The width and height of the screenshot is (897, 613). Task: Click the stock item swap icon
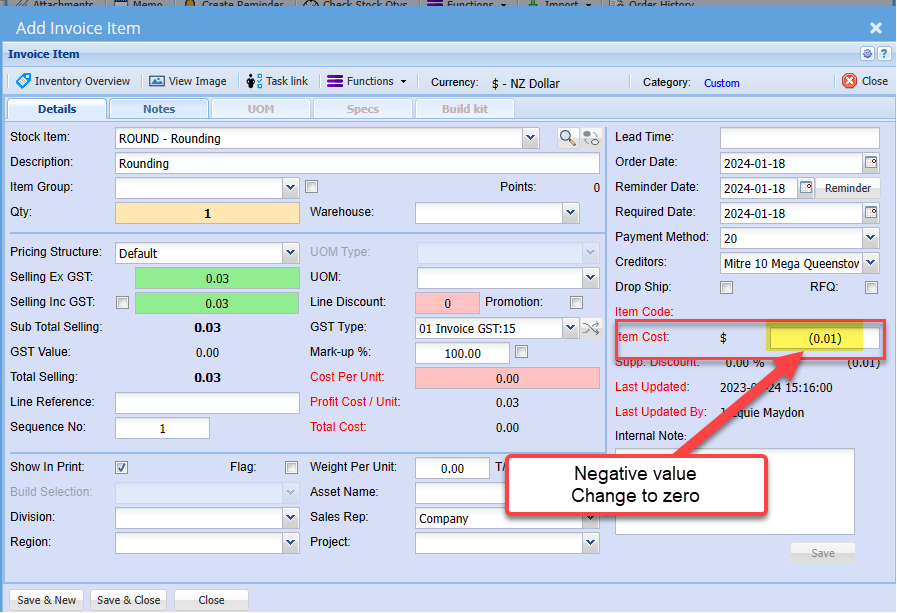pyautogui.click(x=590, y=138)
